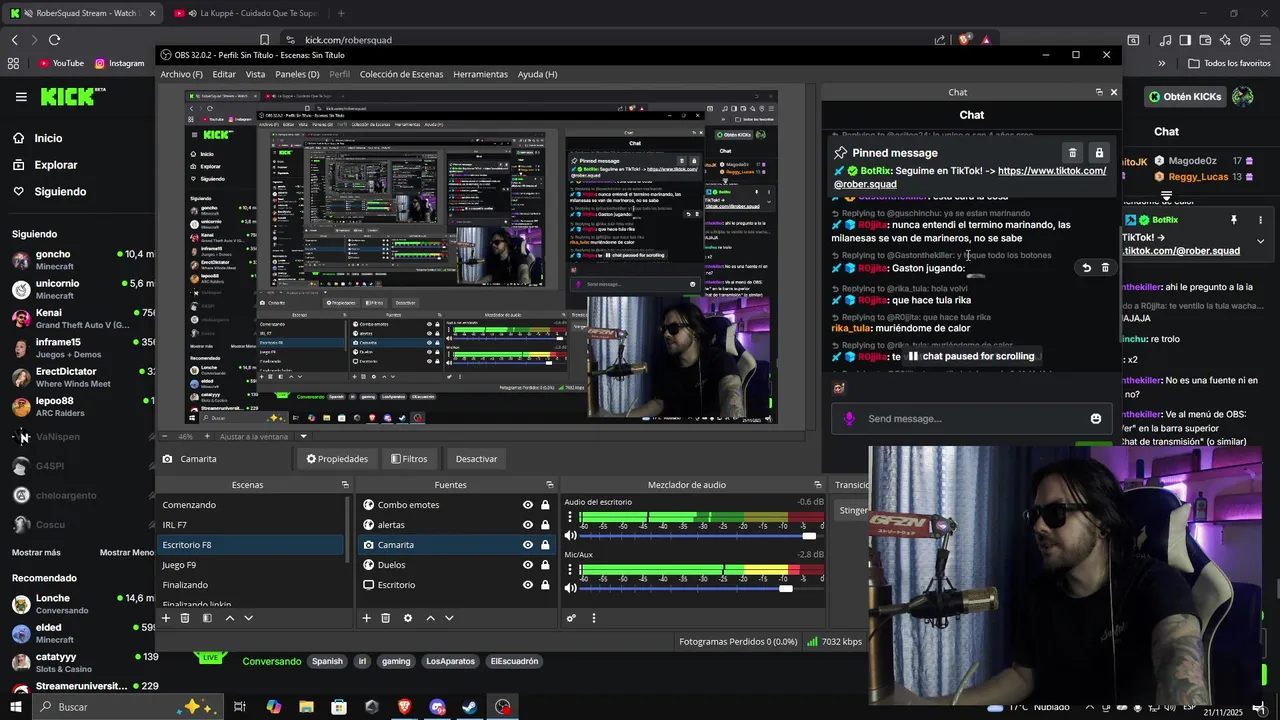The width and height of the screenshot is (1280, 720).
Task: Close the OBS Chat dock
Action: pyautogui.click(x=1114, y=92)
